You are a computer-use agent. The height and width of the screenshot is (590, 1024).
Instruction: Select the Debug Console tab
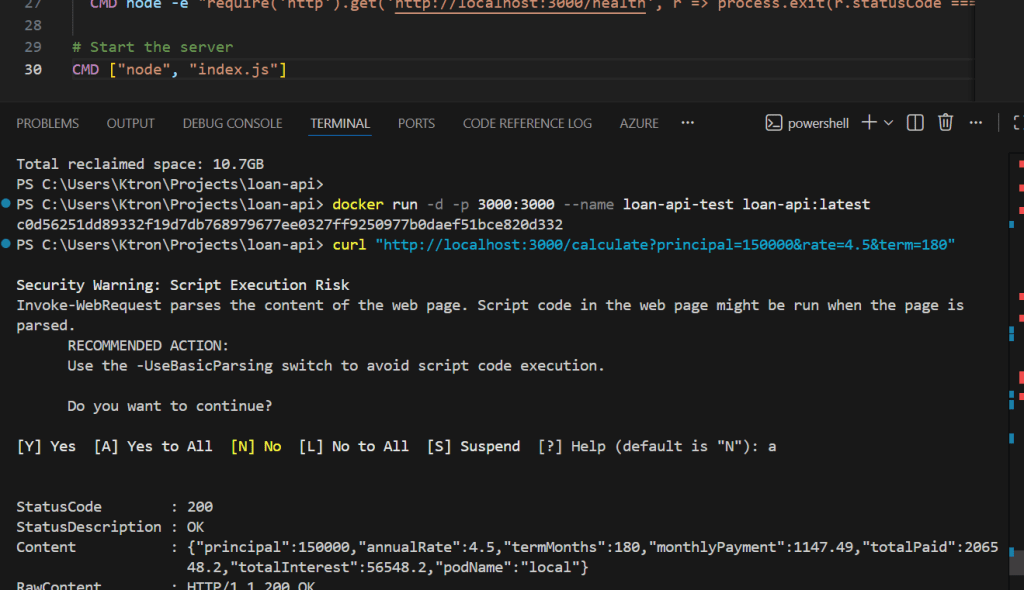coord(232,124)
